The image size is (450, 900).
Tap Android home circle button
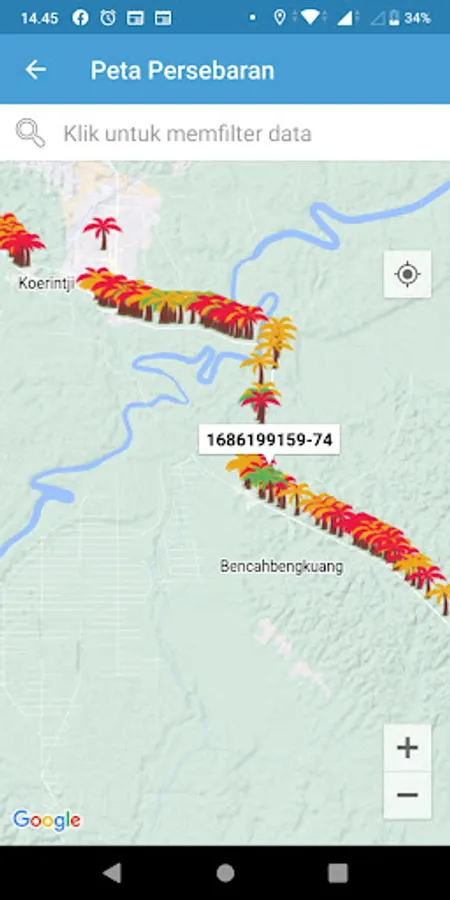(225, 872)
